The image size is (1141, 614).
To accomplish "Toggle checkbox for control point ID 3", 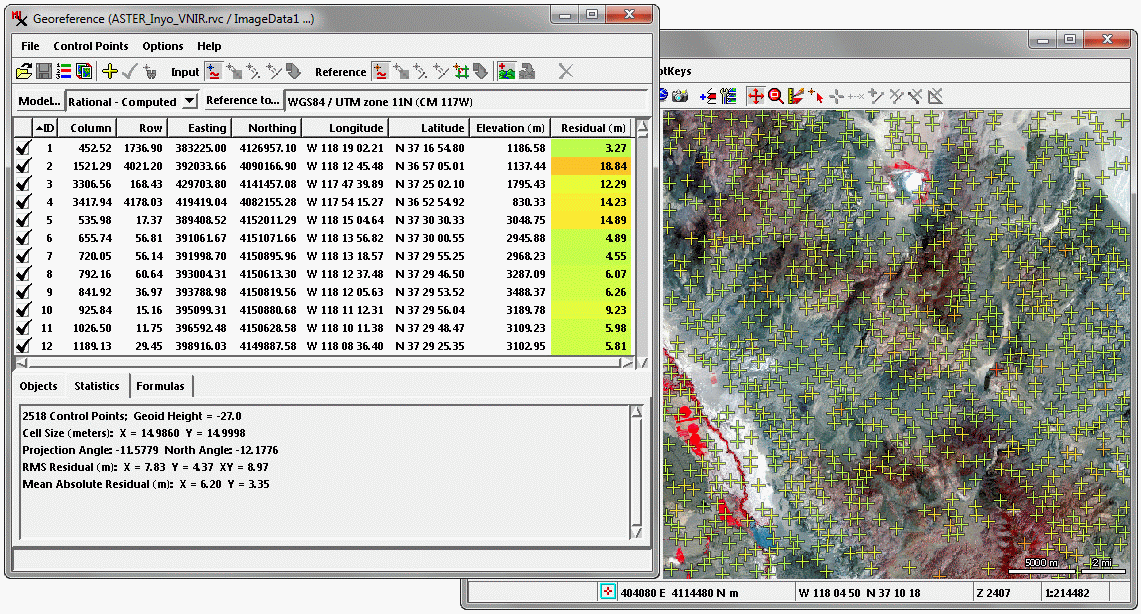I will tap(23, 184).
